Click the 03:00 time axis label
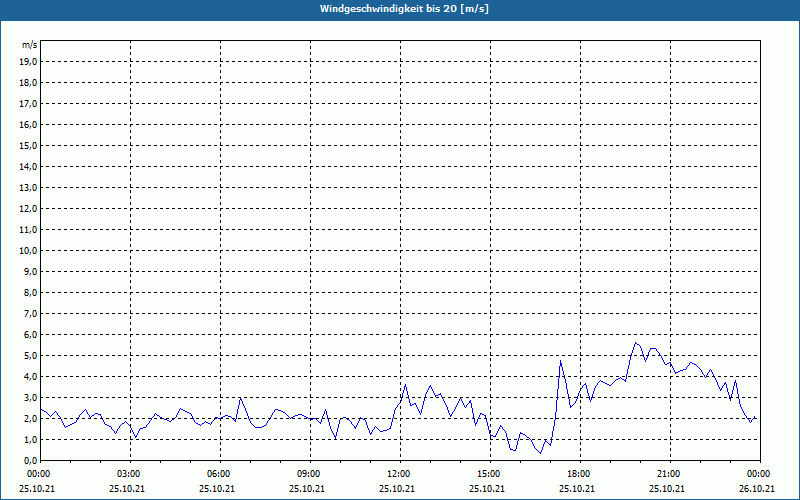800x500 pixels. (128, 473)
